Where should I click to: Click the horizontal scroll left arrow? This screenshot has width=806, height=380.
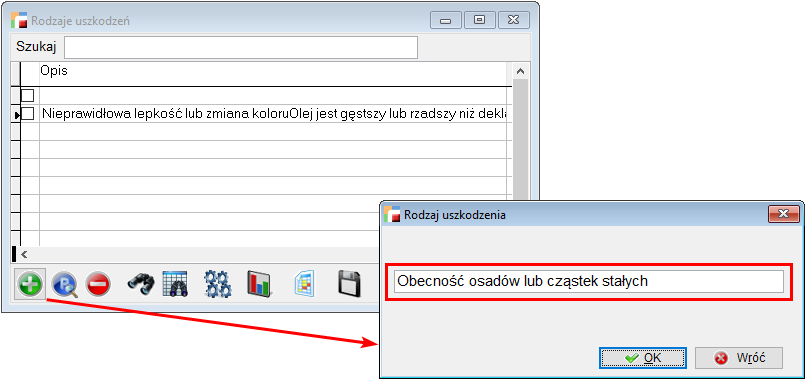(24, 254)
